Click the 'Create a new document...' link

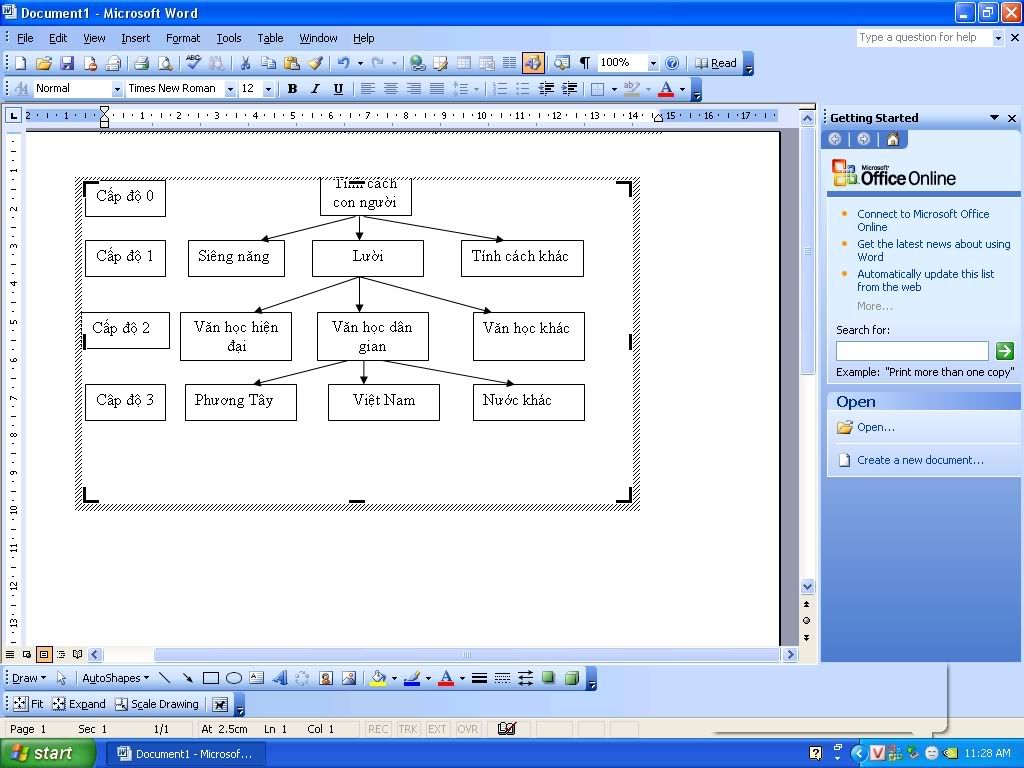click(x=920, y=460)
